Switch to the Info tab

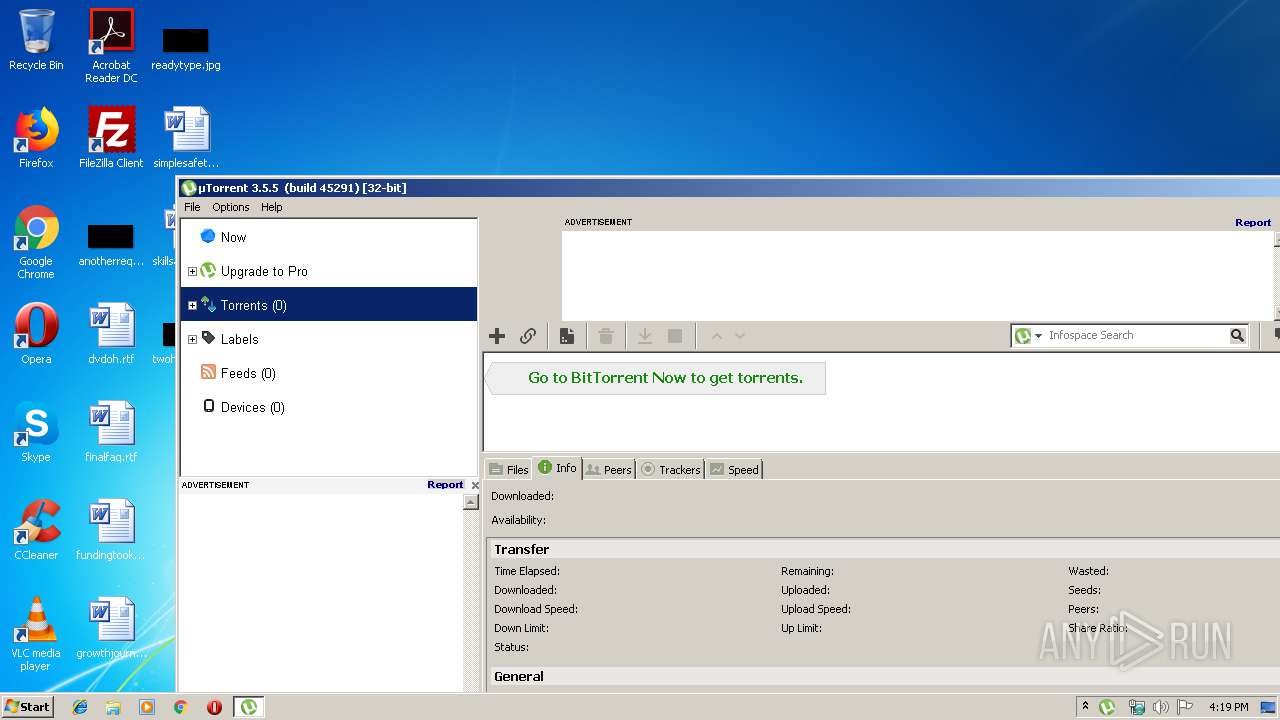557,467
